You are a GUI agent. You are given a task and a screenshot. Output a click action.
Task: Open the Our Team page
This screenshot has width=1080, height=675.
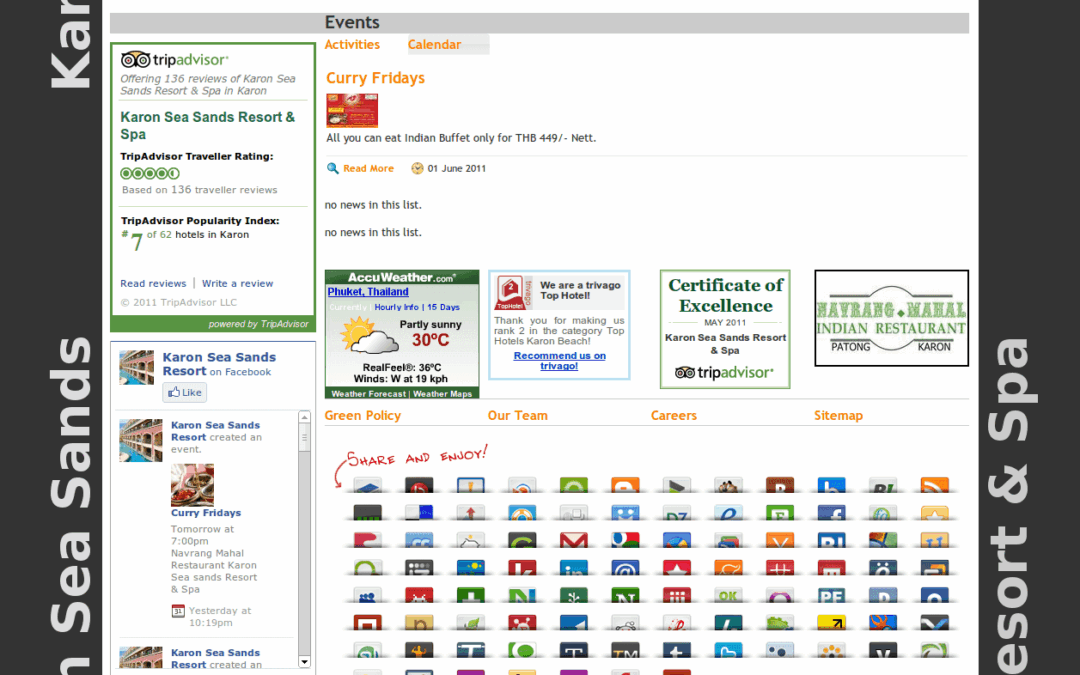tap(517, 415)
